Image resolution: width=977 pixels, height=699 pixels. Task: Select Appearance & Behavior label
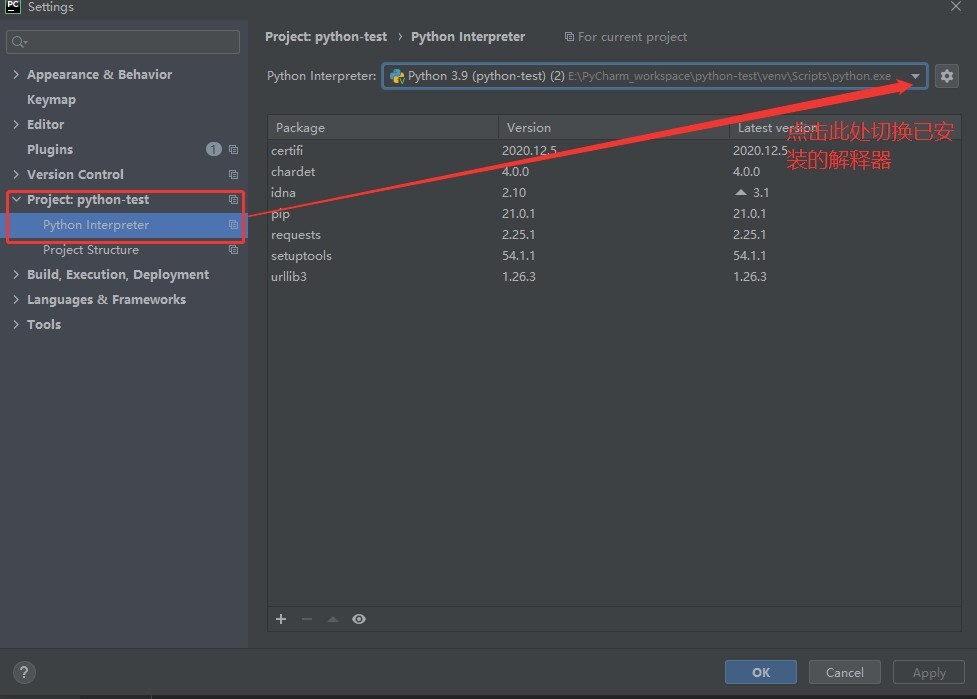pos(99,74)
